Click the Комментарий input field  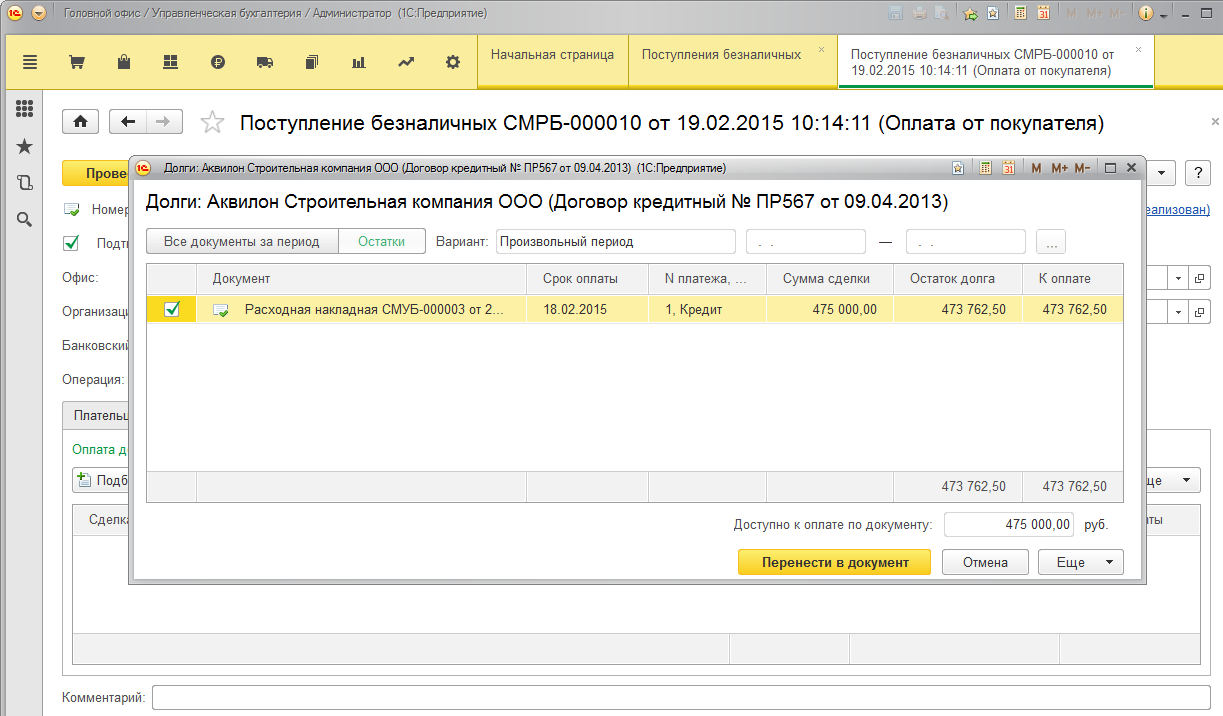pos(681,697)
